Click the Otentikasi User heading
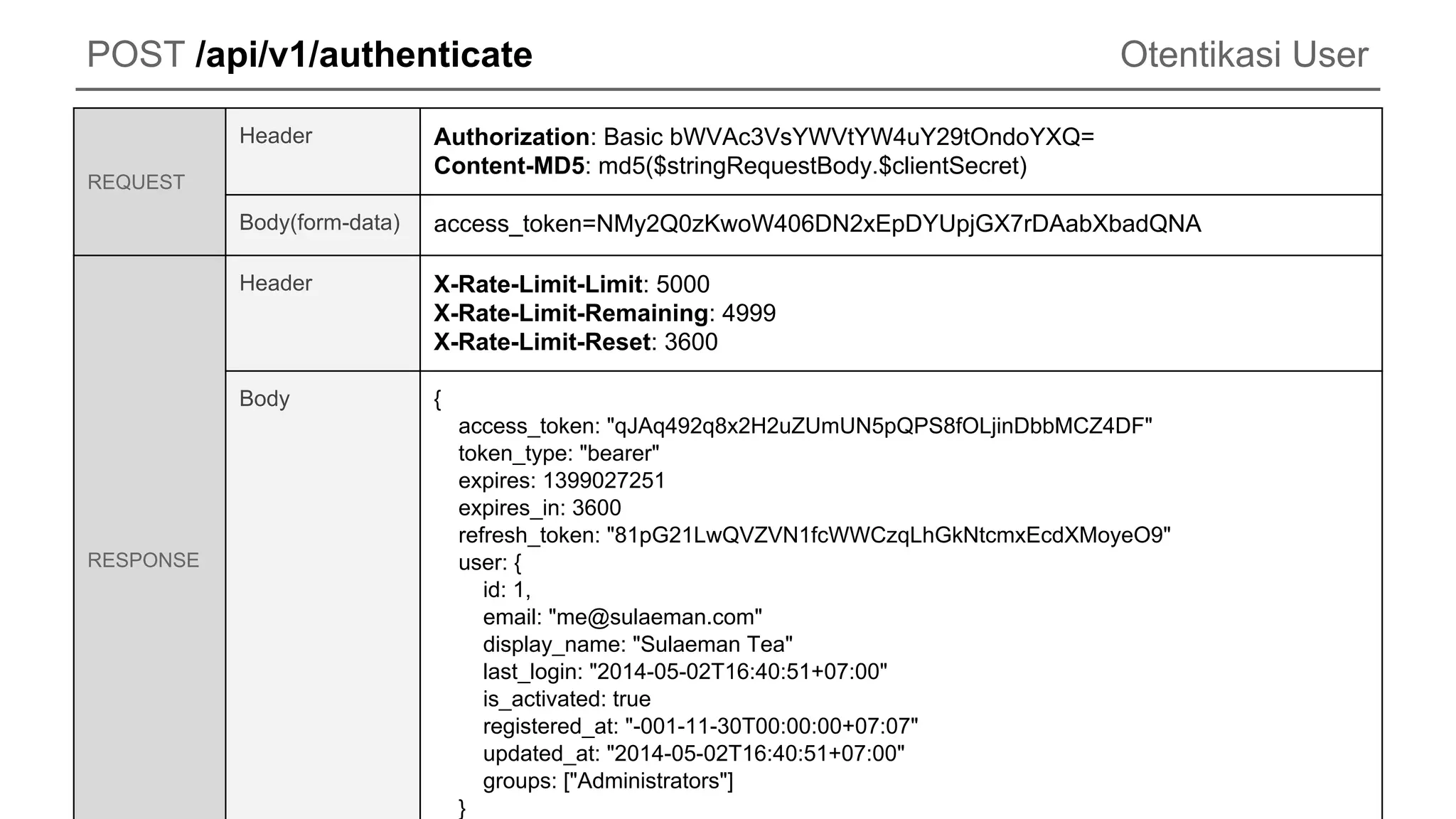This screenshot has width=1456, height=819. click(x=1243, y=55)
